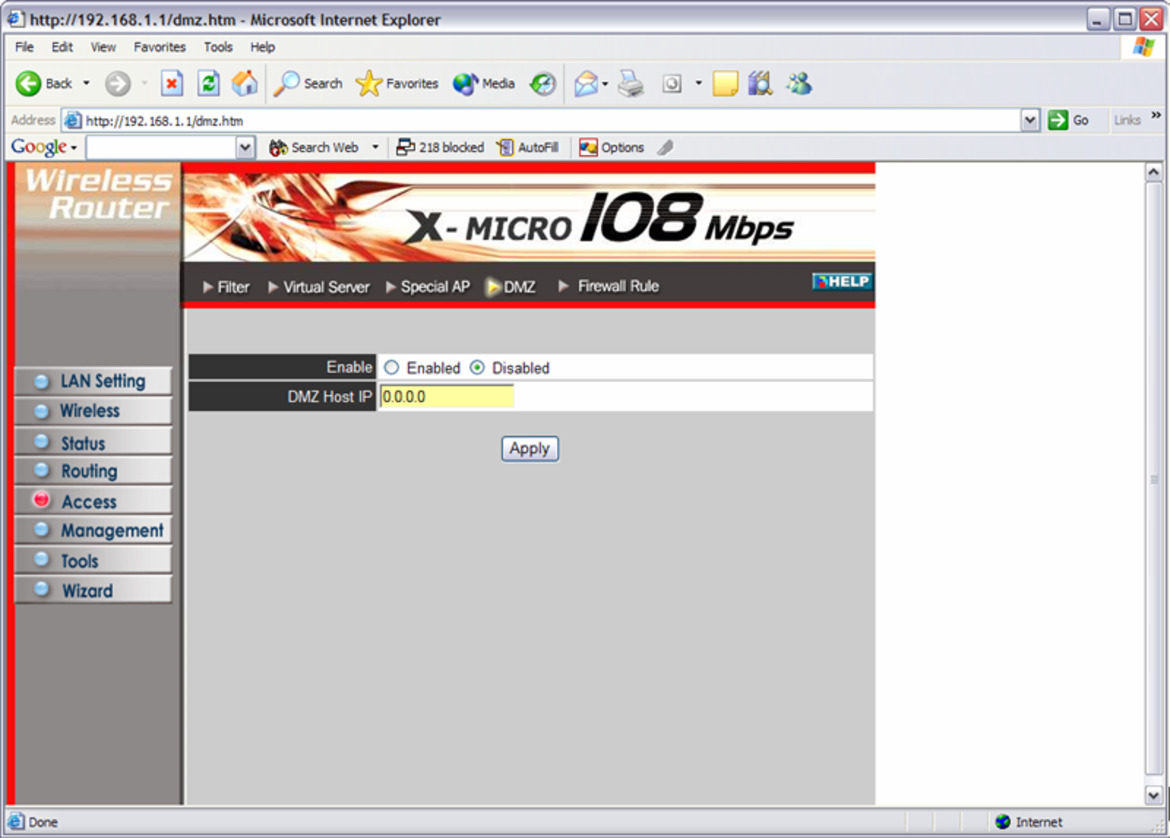Click the yellow note icon in toolbar
The width and height of the screenshot is (1170, 838).
point(725,84)
